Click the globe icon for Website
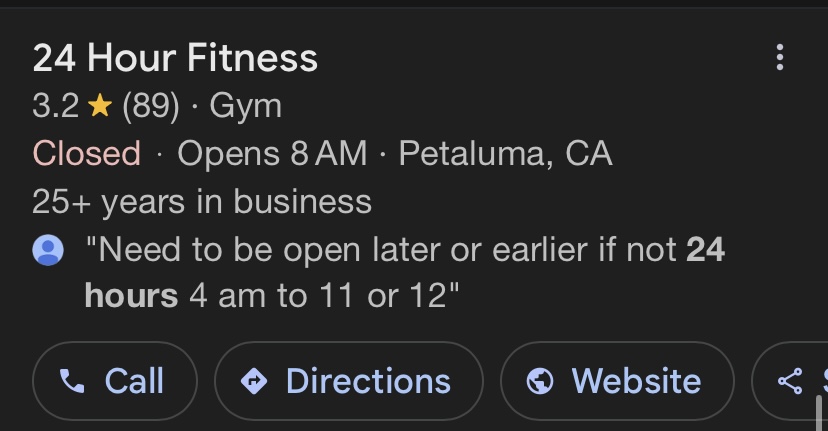Screen dimensions: 828x431 (540, 381)
